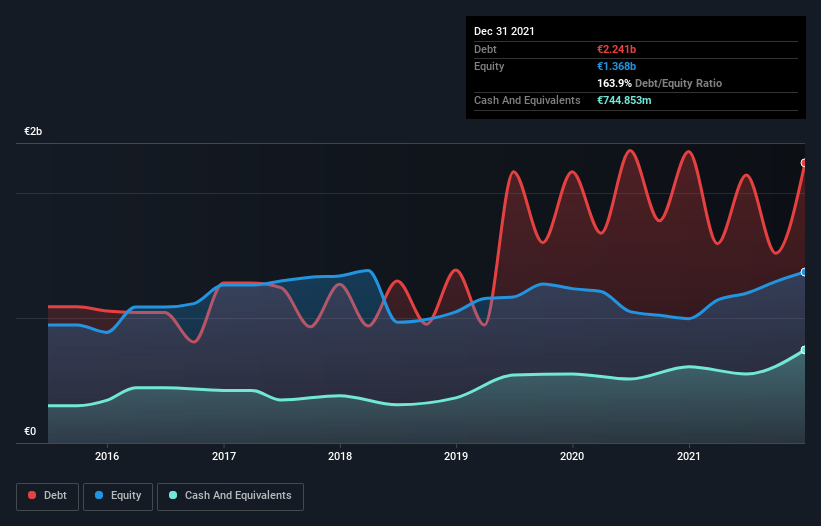Image resolution: width=821 pixels, height=526 pixels.
Task: Click the 2019 axis label
Action: click(x=456, y=456)
